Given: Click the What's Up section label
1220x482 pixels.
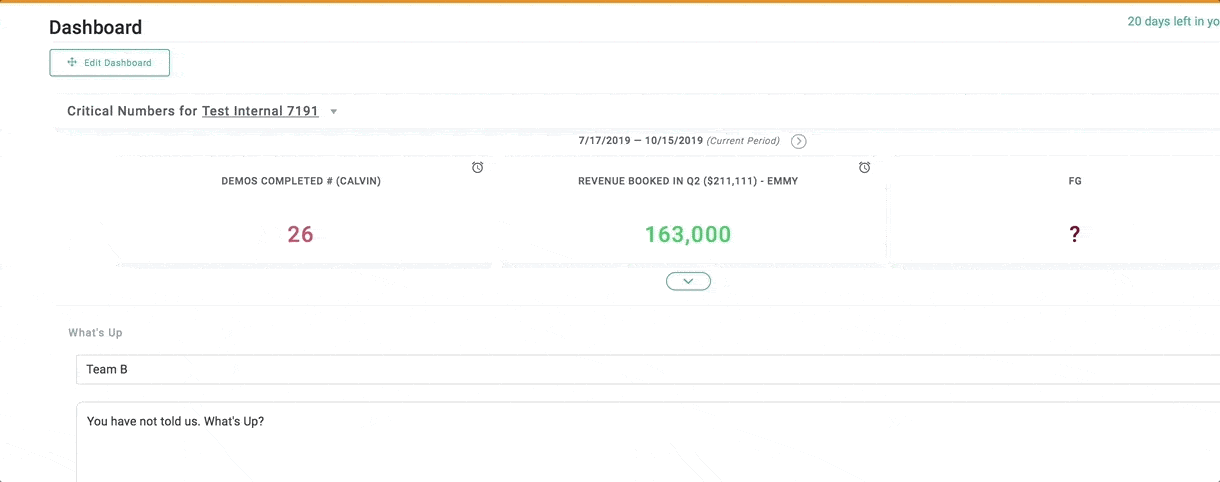Looking at the screenshot, I should (x=95, y=333).
